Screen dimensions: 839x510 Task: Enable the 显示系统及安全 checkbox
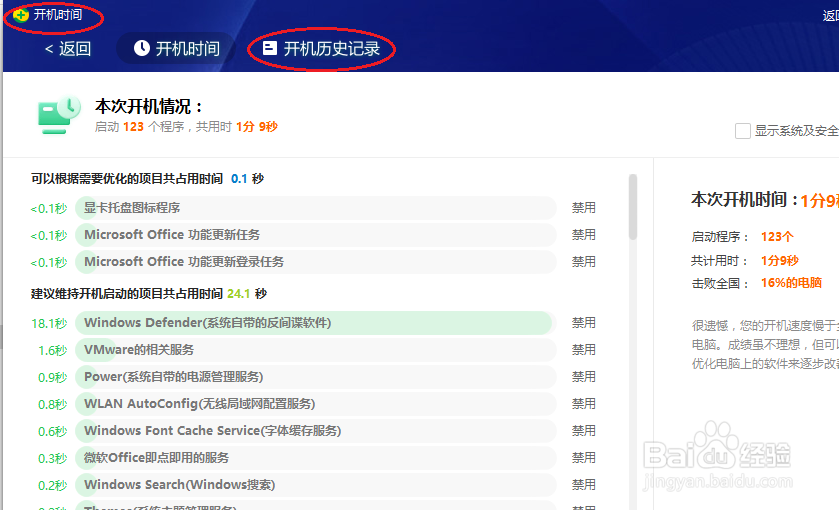click(x=743, y=131)
